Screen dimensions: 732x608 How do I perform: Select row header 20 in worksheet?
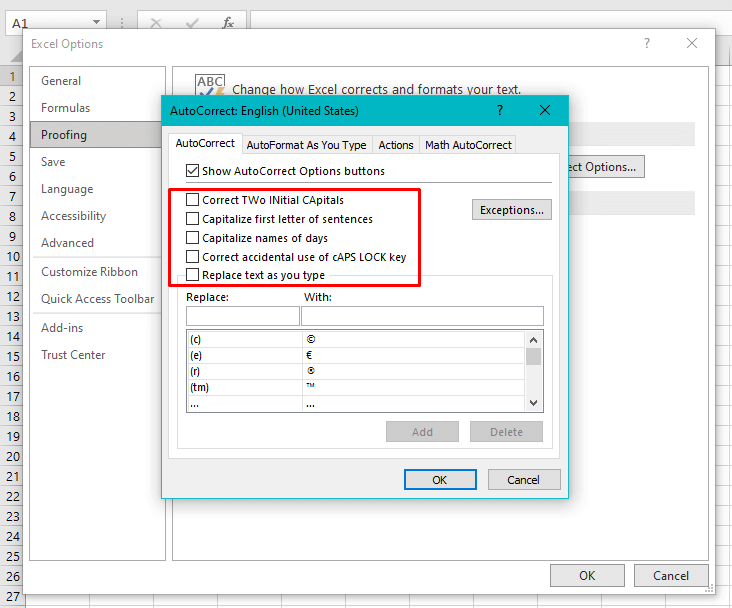point(13,456)
